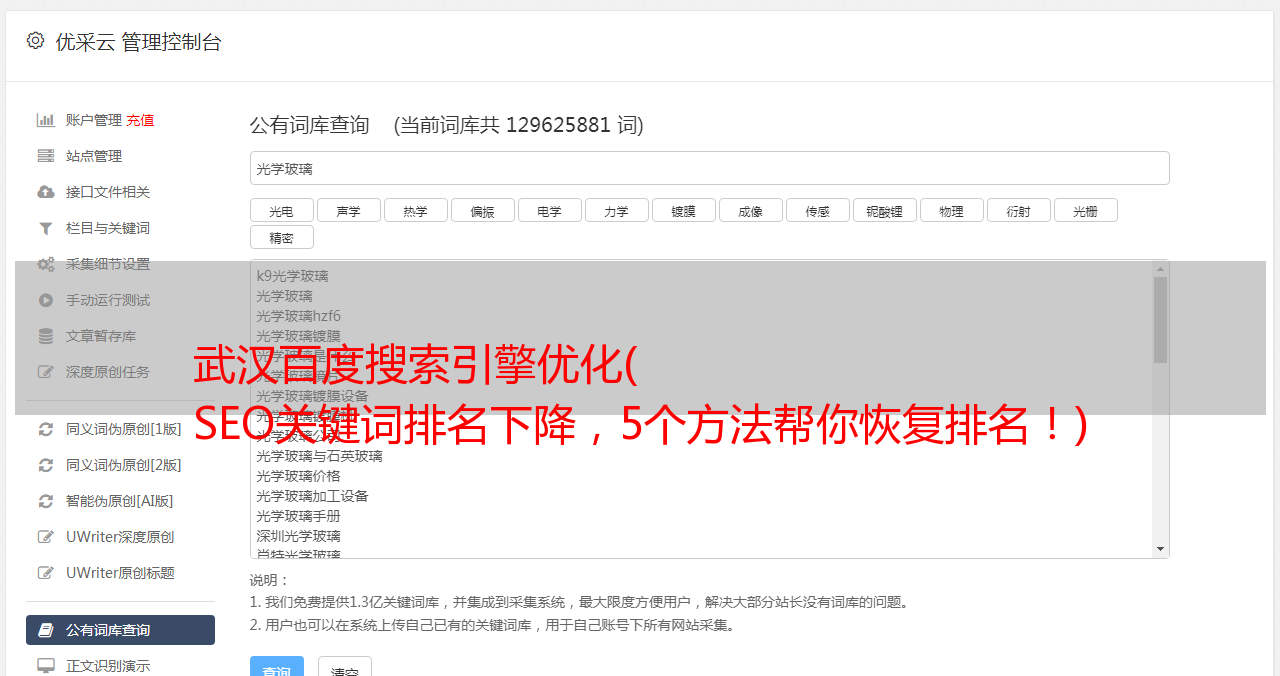Select 深圳光学玻璃 in the results list
This screenshot has height=676, width=1280.
[298, 536]
